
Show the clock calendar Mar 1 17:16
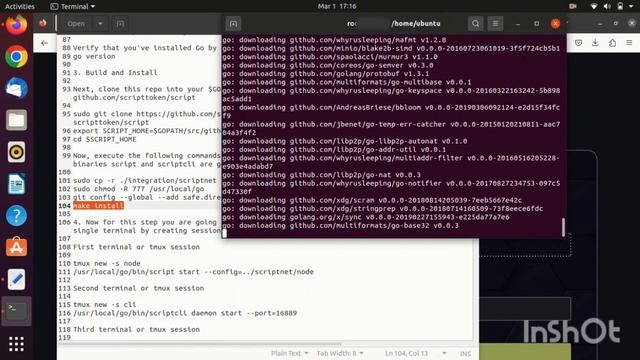tap(337, 6)
